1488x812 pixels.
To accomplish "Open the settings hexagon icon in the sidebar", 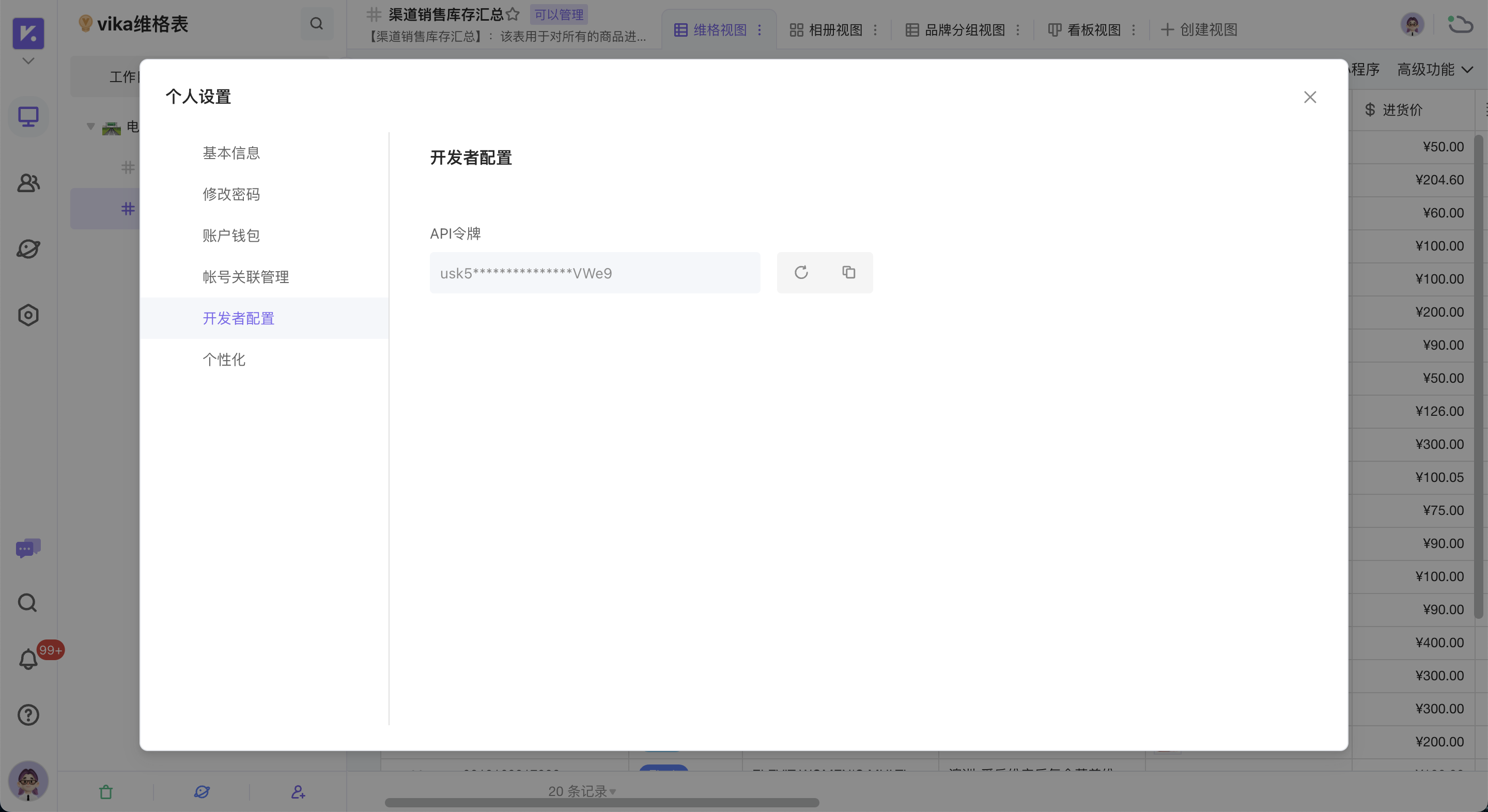I will [x=27, y=315].
